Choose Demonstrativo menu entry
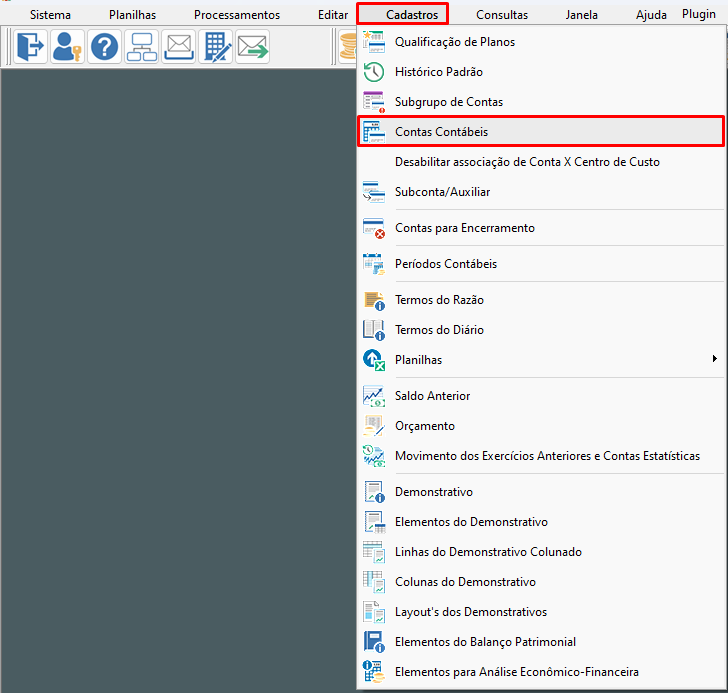 tap(541, 492)
